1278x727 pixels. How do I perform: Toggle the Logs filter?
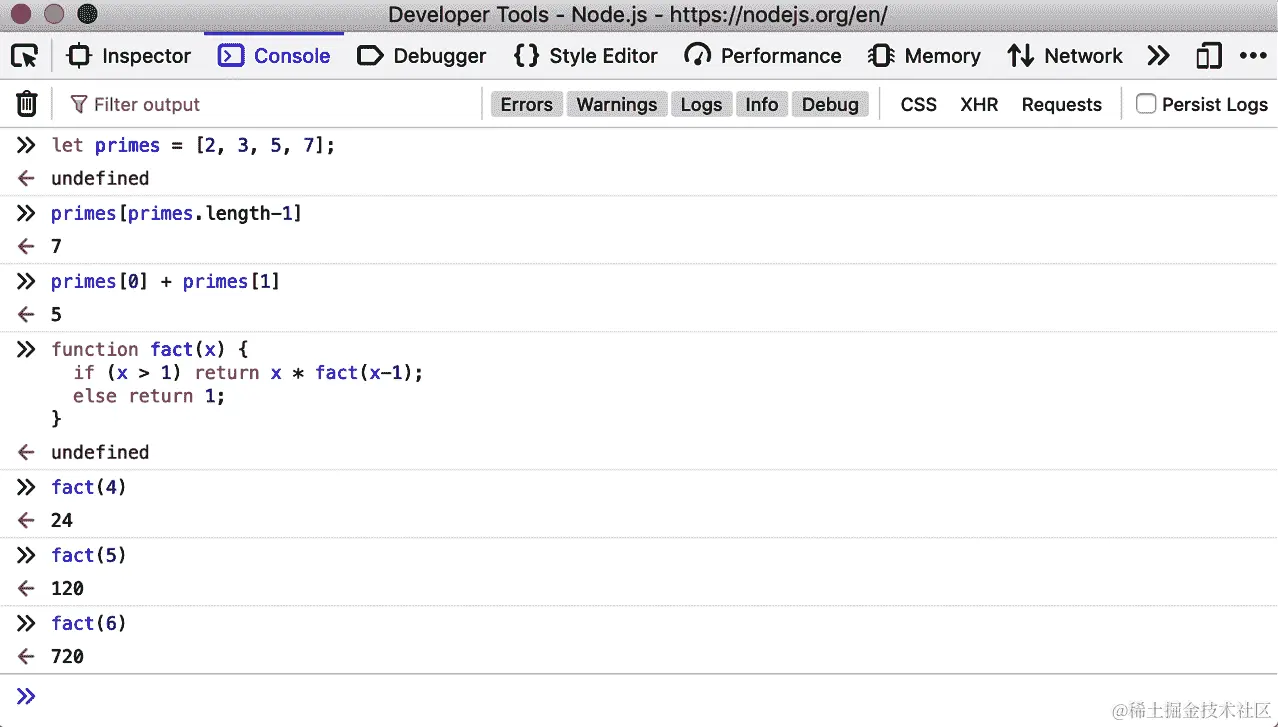[701, 104]
